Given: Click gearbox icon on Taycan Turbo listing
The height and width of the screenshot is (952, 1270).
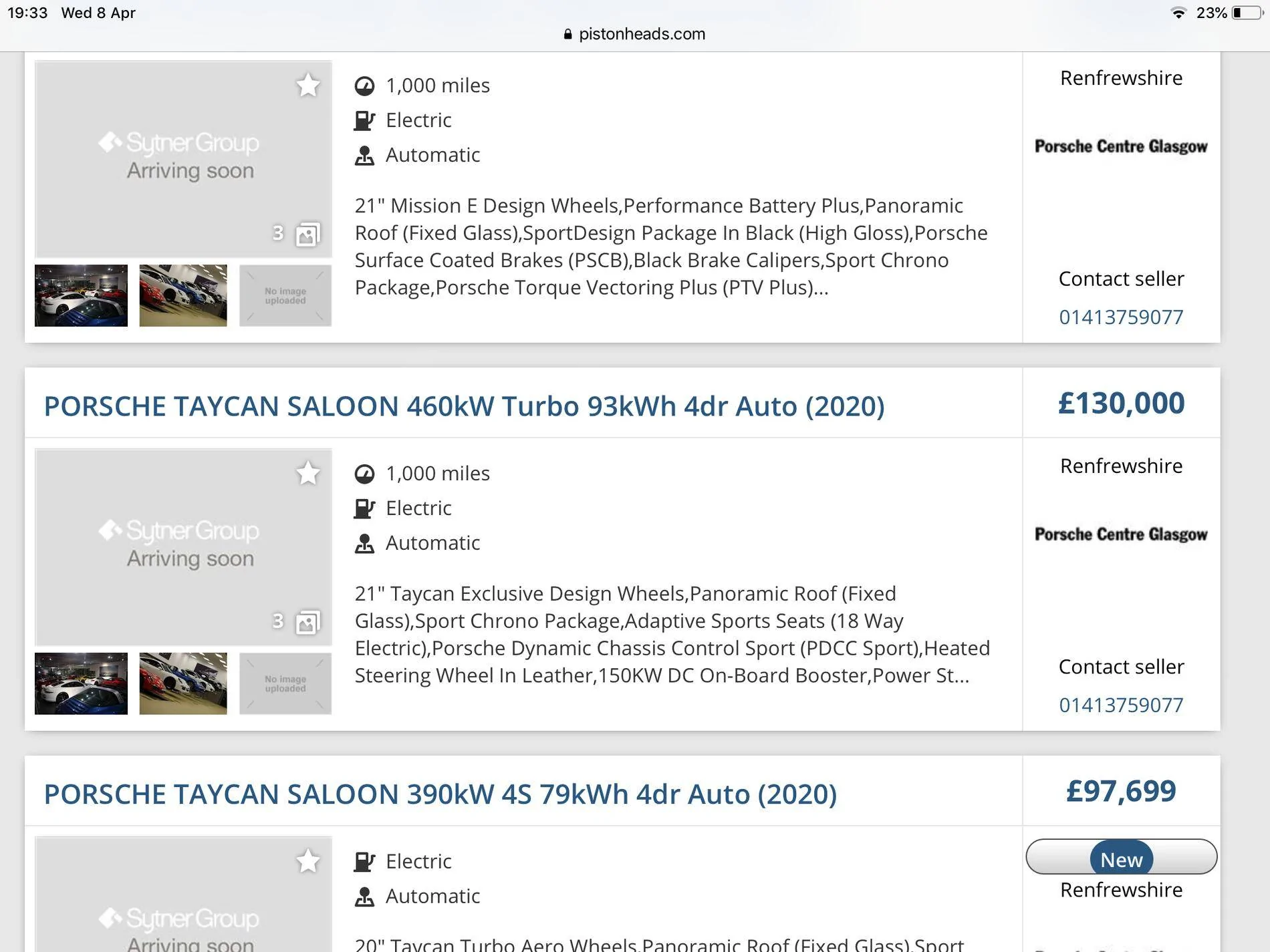Looking at the screenshot, I should [364, 544].
